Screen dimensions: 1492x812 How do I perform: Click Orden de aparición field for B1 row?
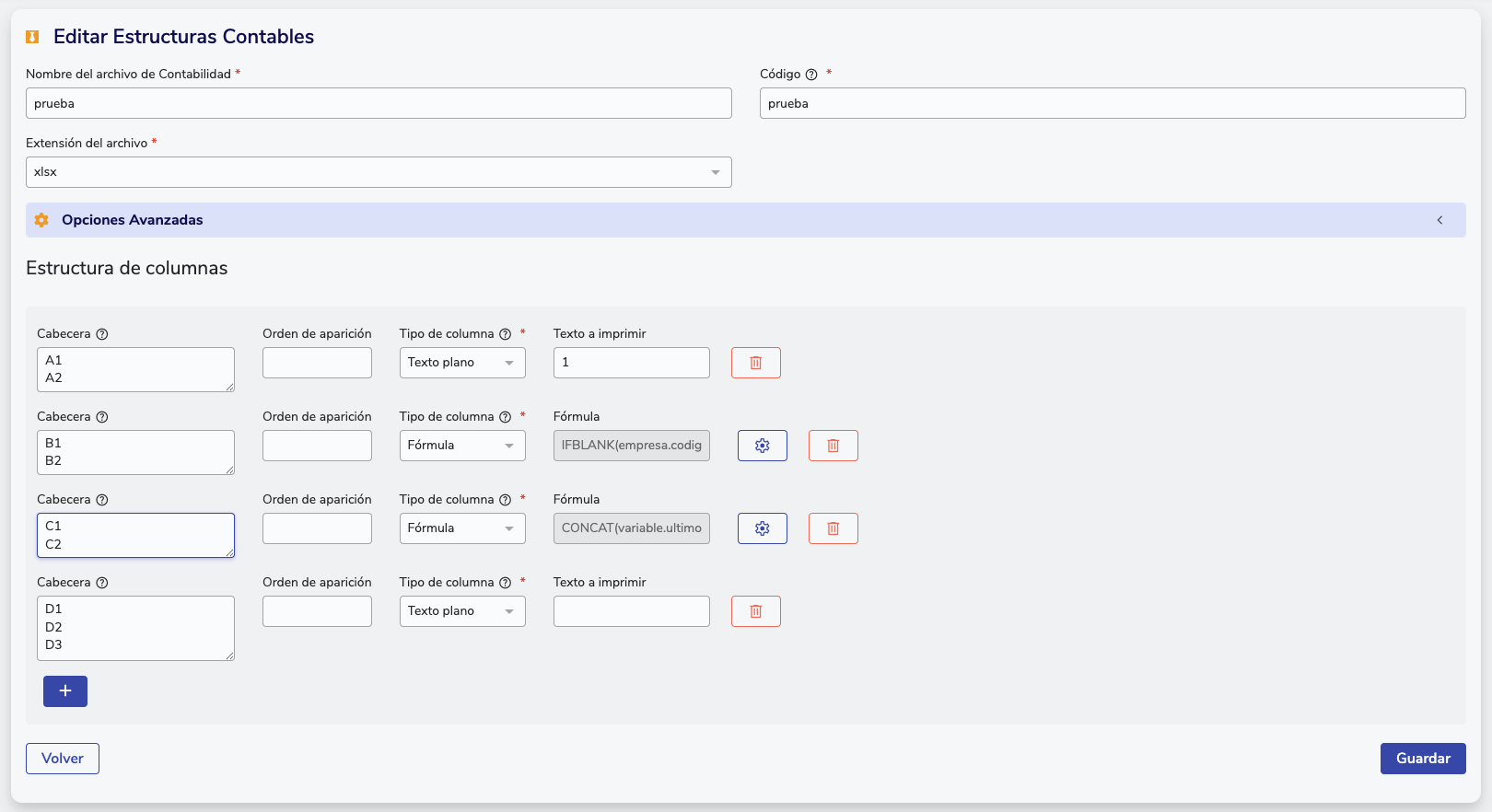click(x=317, y=446)
